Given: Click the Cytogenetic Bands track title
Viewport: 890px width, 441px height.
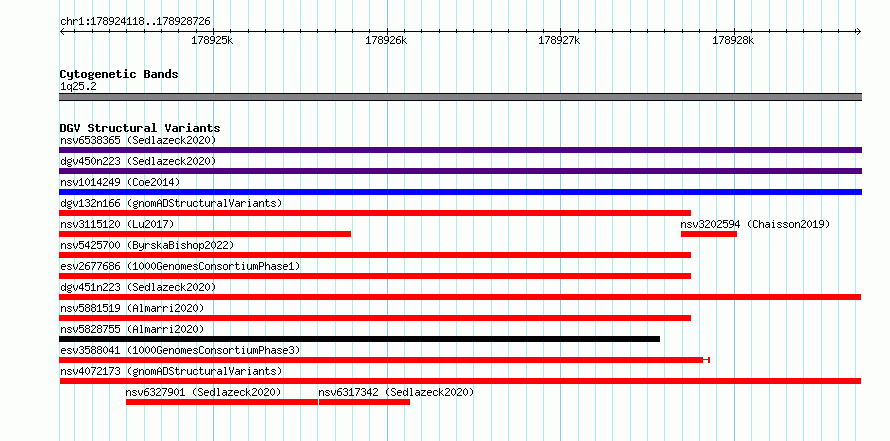Looking at the screenshot, I should (x=119, y=74).
